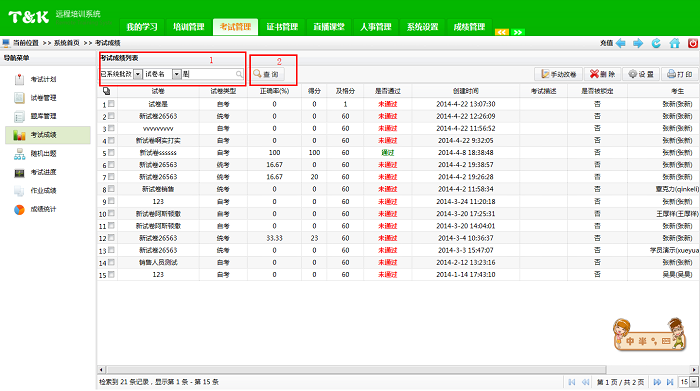Select the row 3 vvvvvvvvv checkbox

[x=111, y=128]
